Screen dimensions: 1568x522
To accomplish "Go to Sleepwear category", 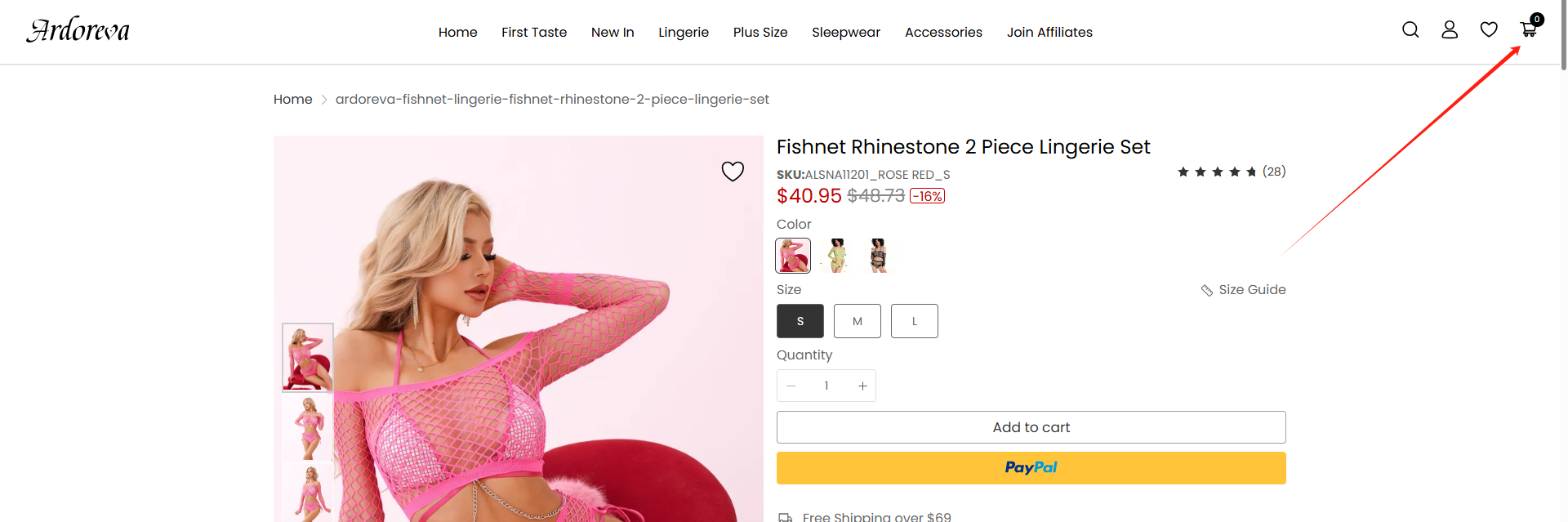I will [x=846, y=33].
